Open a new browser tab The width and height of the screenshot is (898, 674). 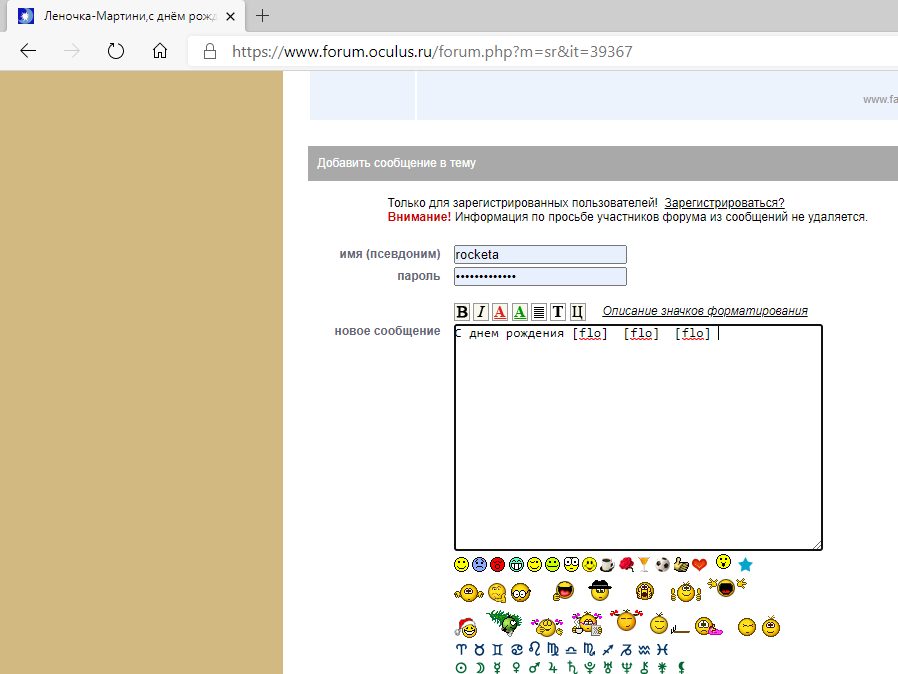pyautogui.click(x=263, y=16)
